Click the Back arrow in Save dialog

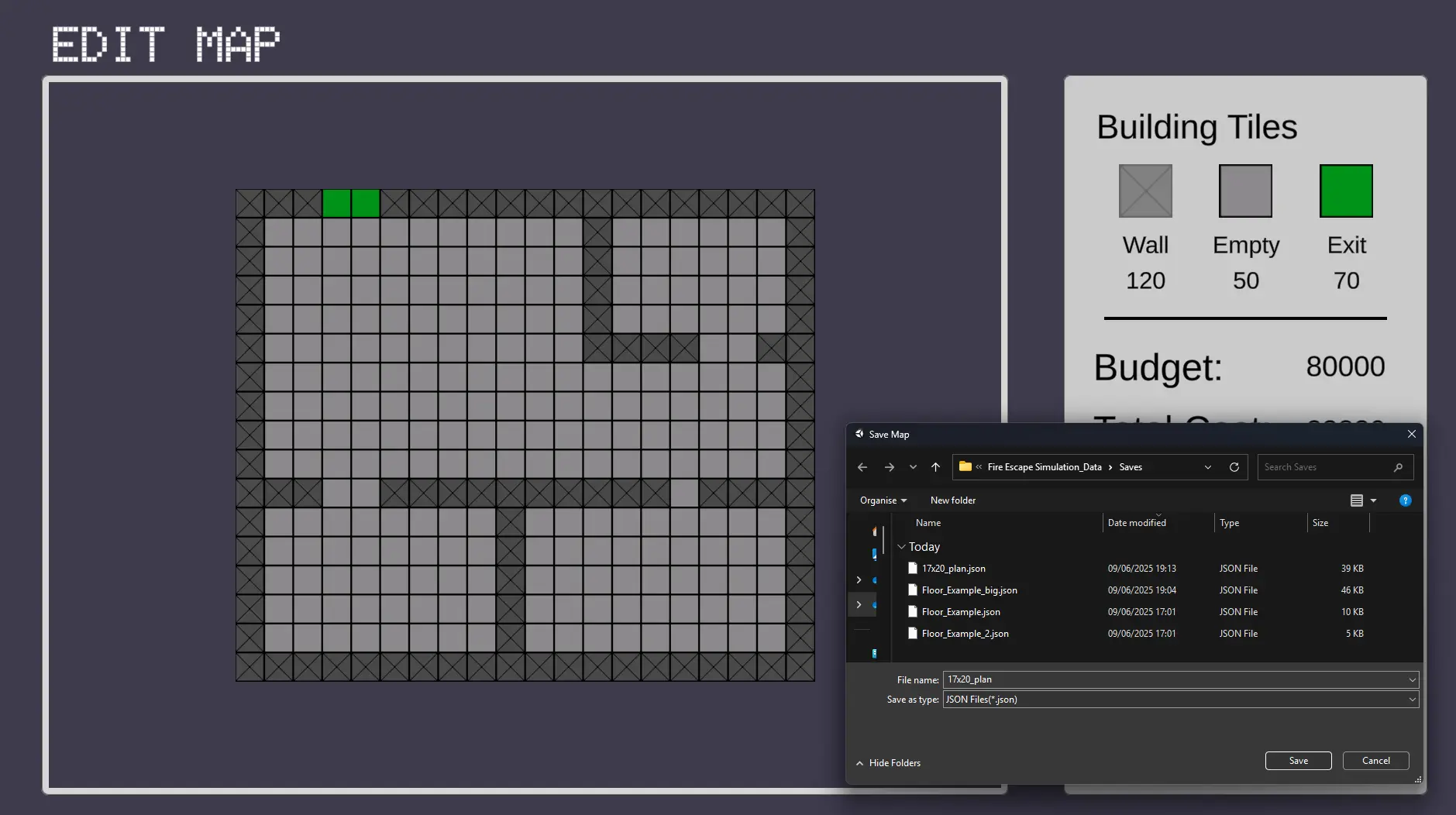[862, 467]
